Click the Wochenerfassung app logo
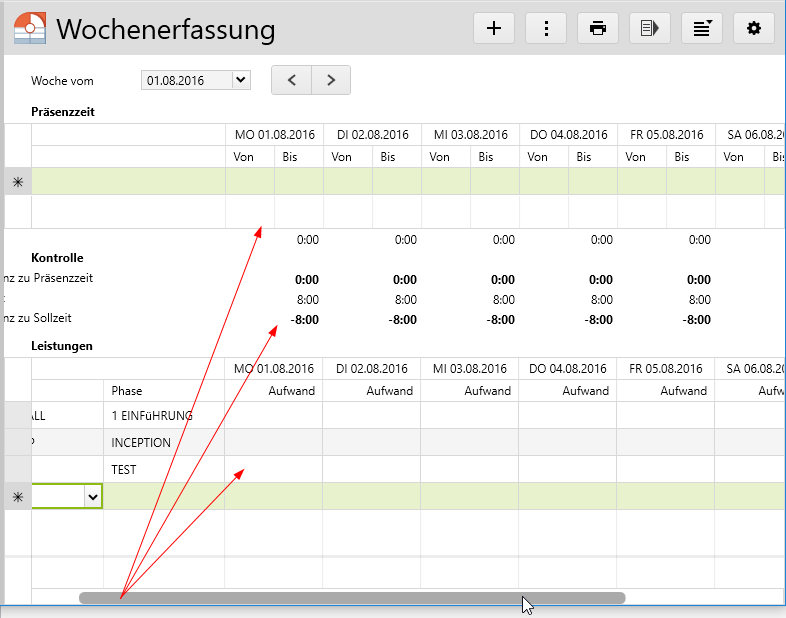The height and width of the screenshot is (618, 786). click(30, 28)
